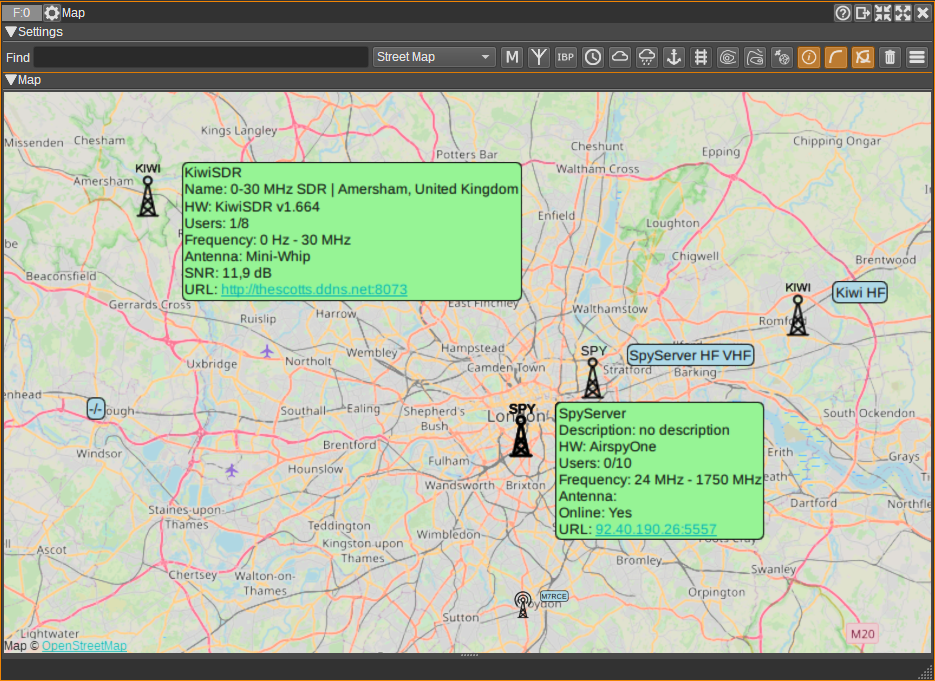935x681 pixels.
Task: Click the trash icon to delete map items
Action: 890,57
